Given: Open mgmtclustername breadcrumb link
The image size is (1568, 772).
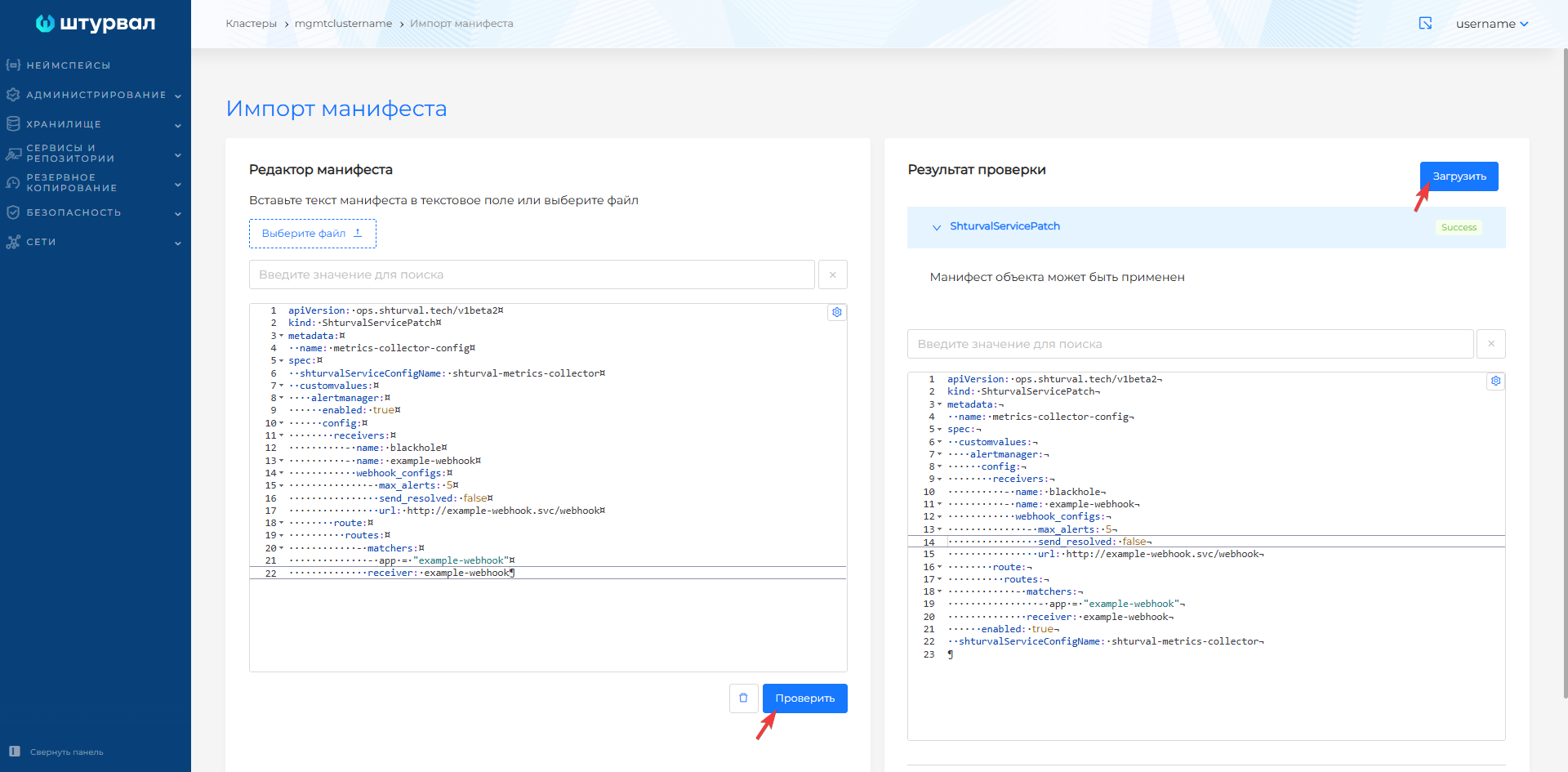Looking at the screenshot, I should point(343,24).
